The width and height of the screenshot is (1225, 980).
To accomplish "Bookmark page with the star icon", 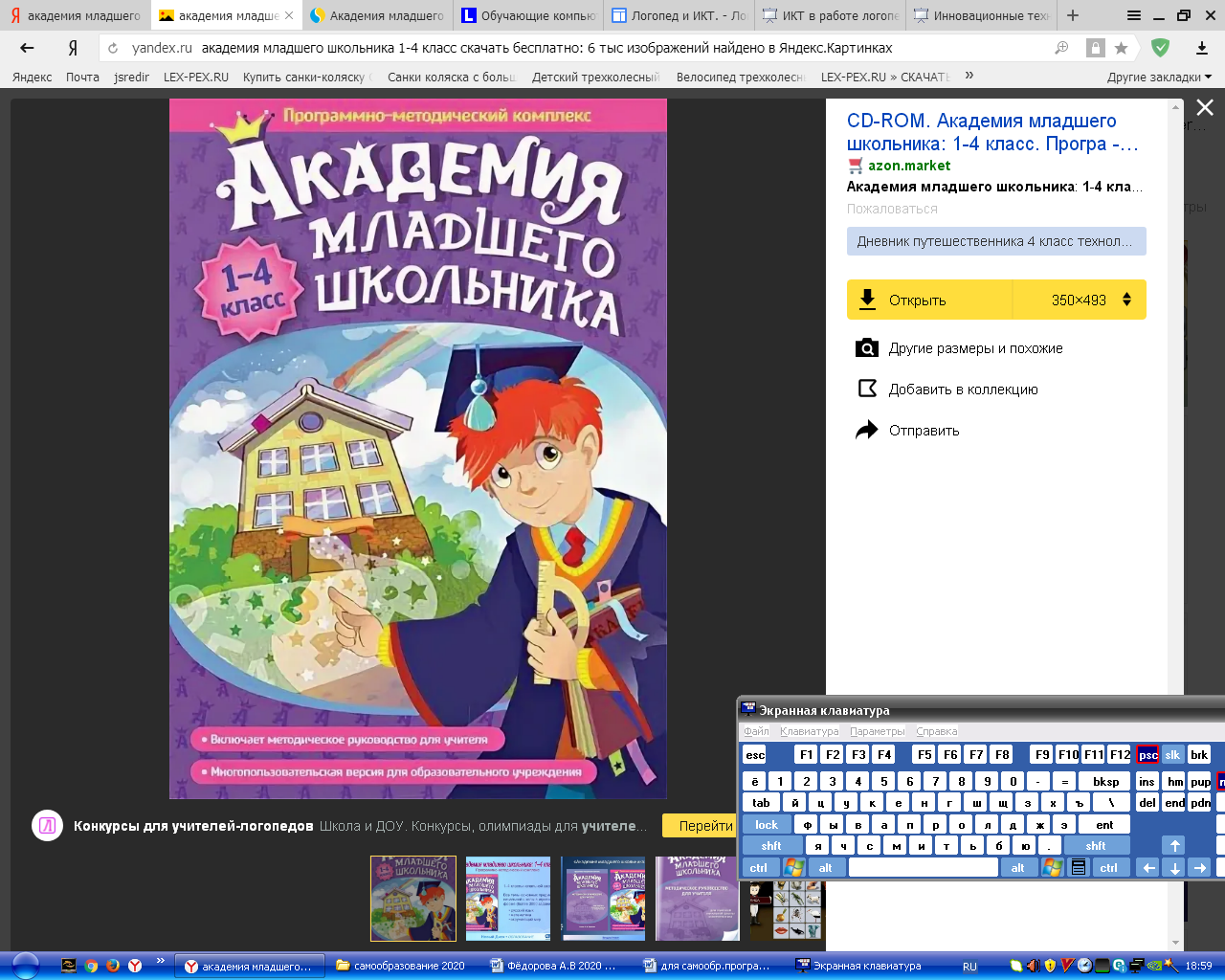I will tap(1122, 48).
